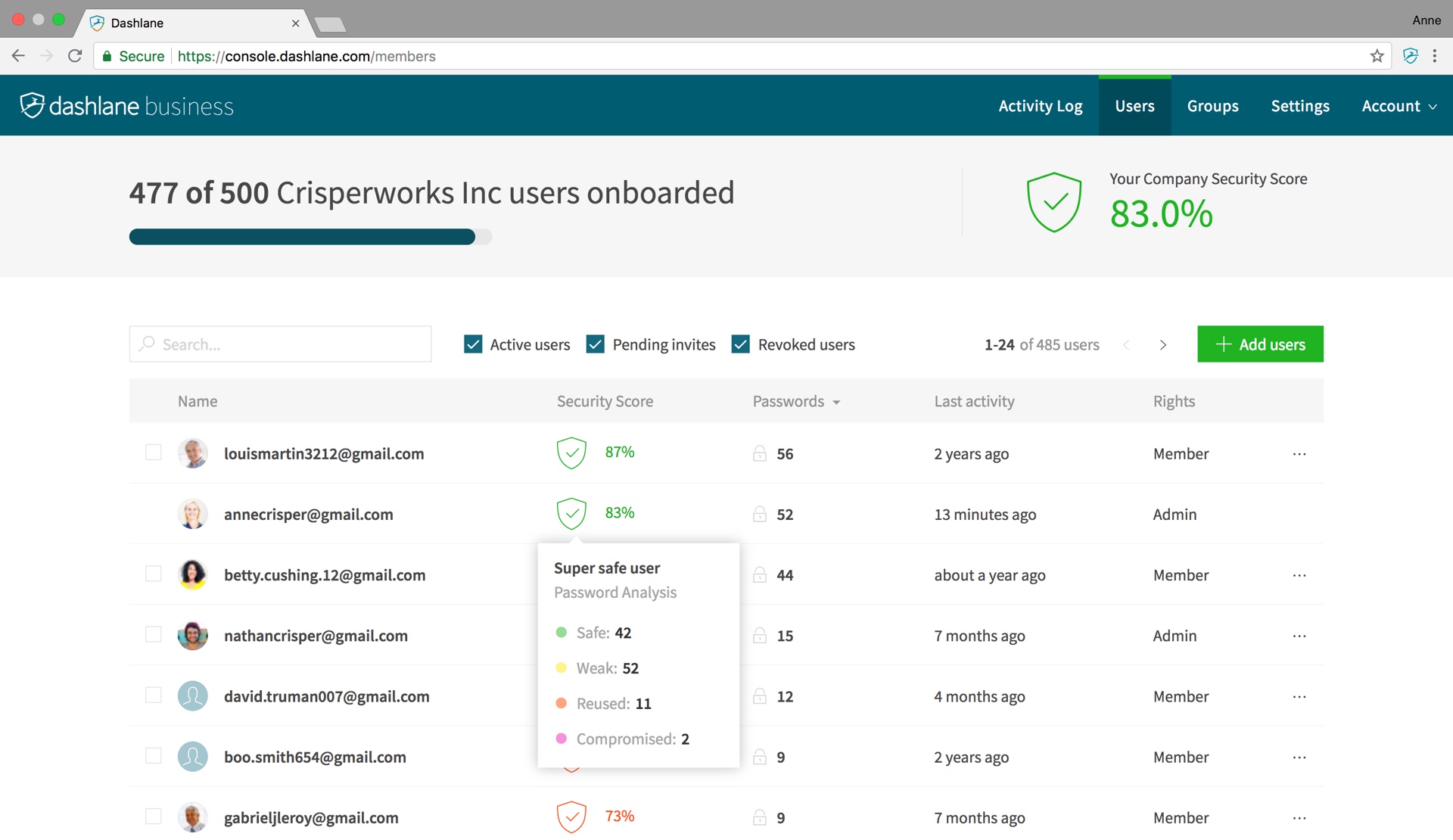Click the browser back arrow

coord(18,56)
